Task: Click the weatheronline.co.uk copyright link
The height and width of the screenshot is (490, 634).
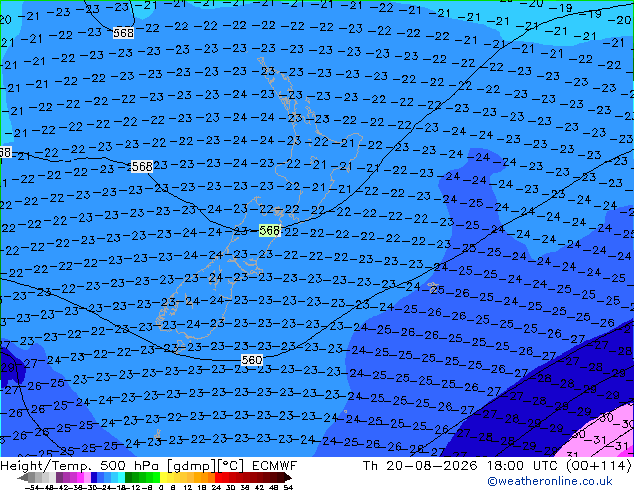Action: (x=550, y=481)
